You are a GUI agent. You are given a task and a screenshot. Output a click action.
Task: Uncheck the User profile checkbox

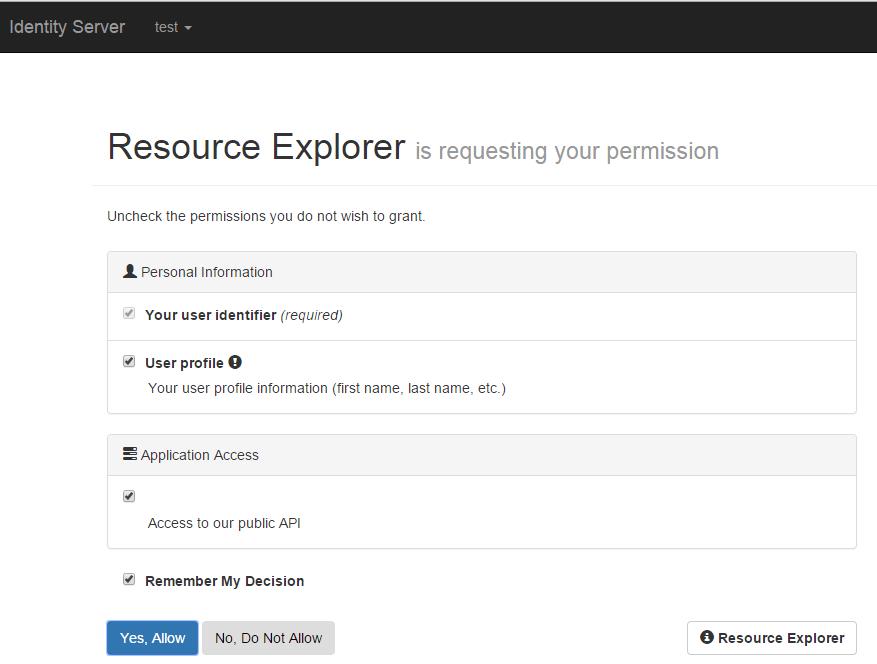[x=129, y=361]
